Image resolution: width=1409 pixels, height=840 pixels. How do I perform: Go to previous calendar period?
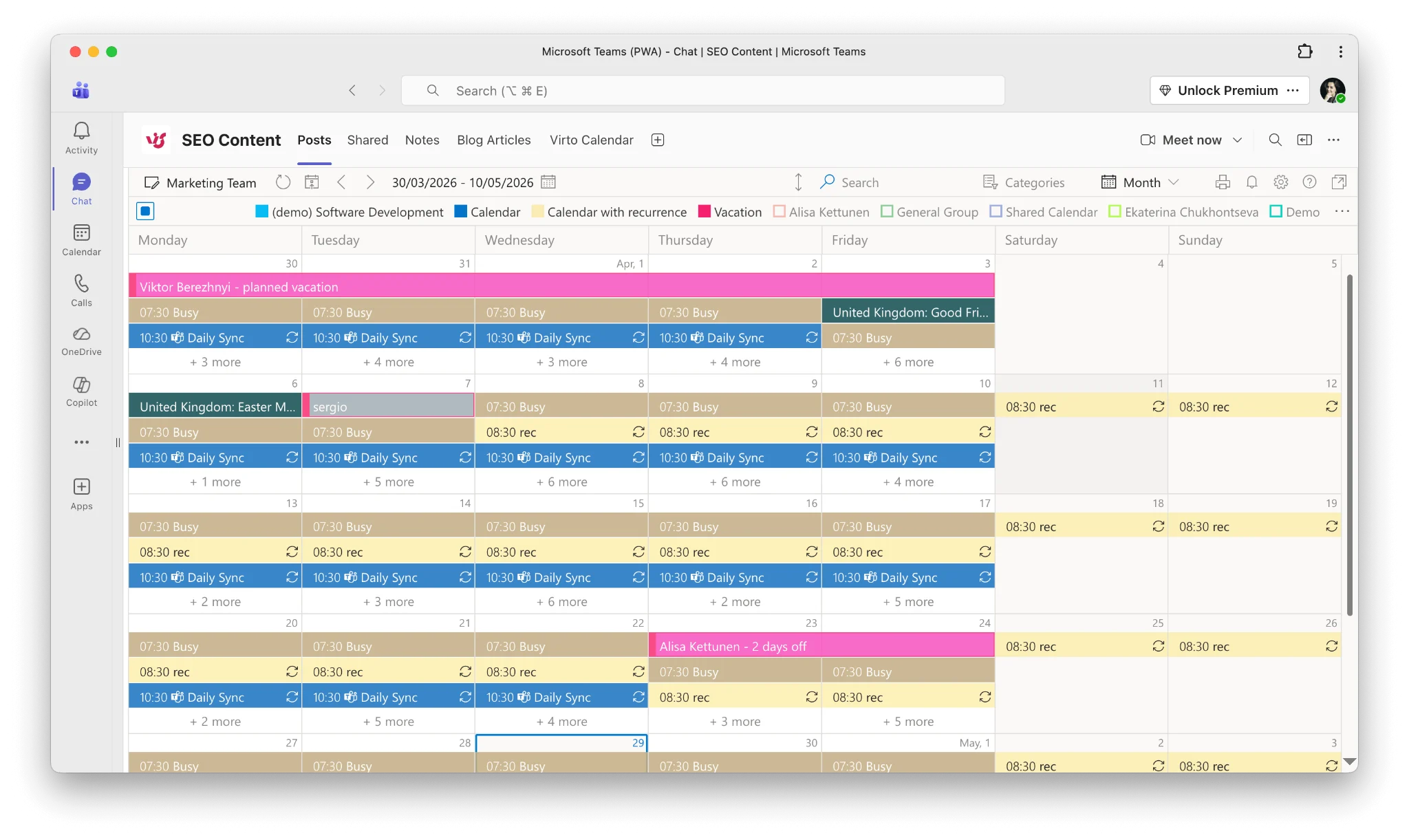341,182
